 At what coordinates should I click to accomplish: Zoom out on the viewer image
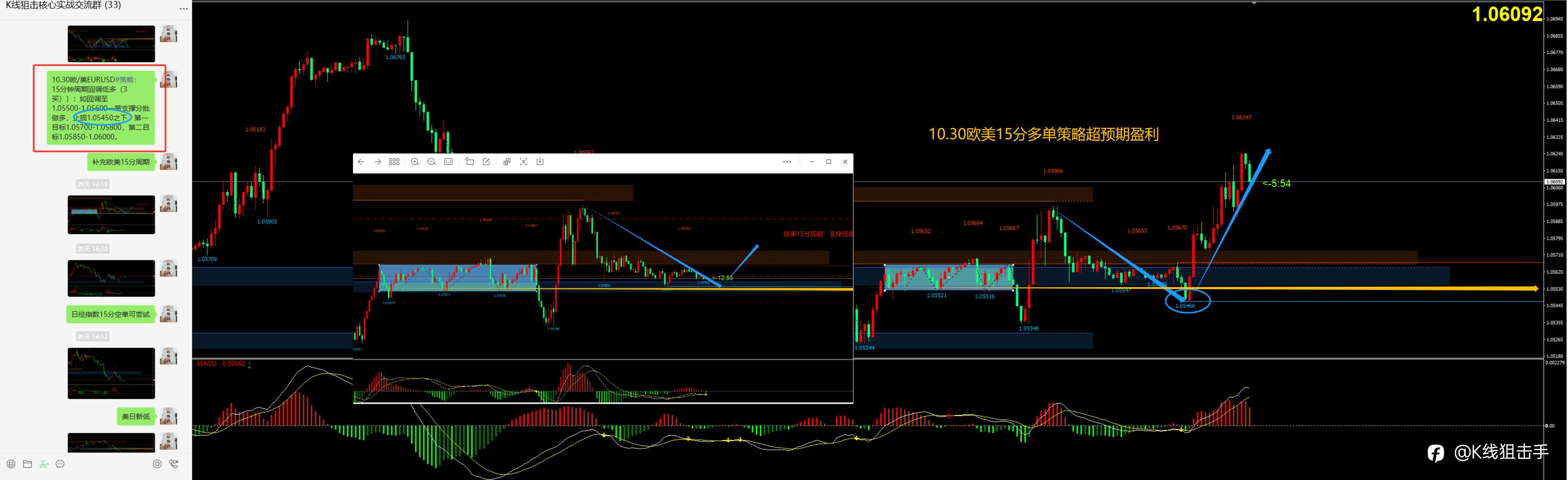point(432,161)
